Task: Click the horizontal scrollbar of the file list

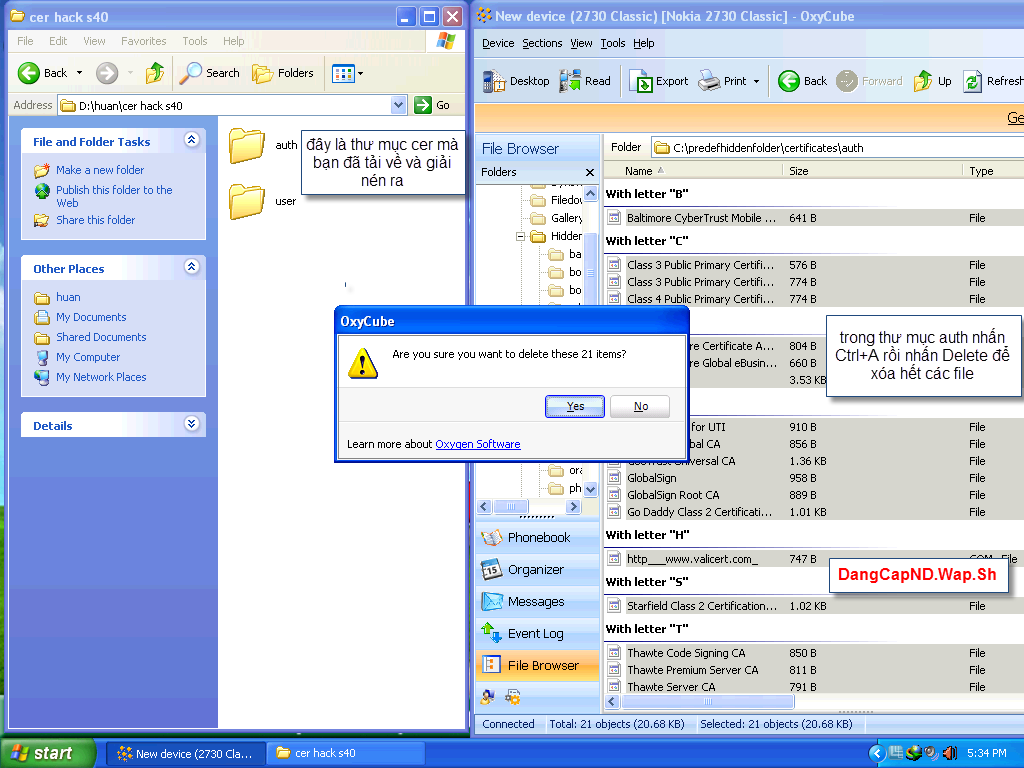Action: [707, 701]
